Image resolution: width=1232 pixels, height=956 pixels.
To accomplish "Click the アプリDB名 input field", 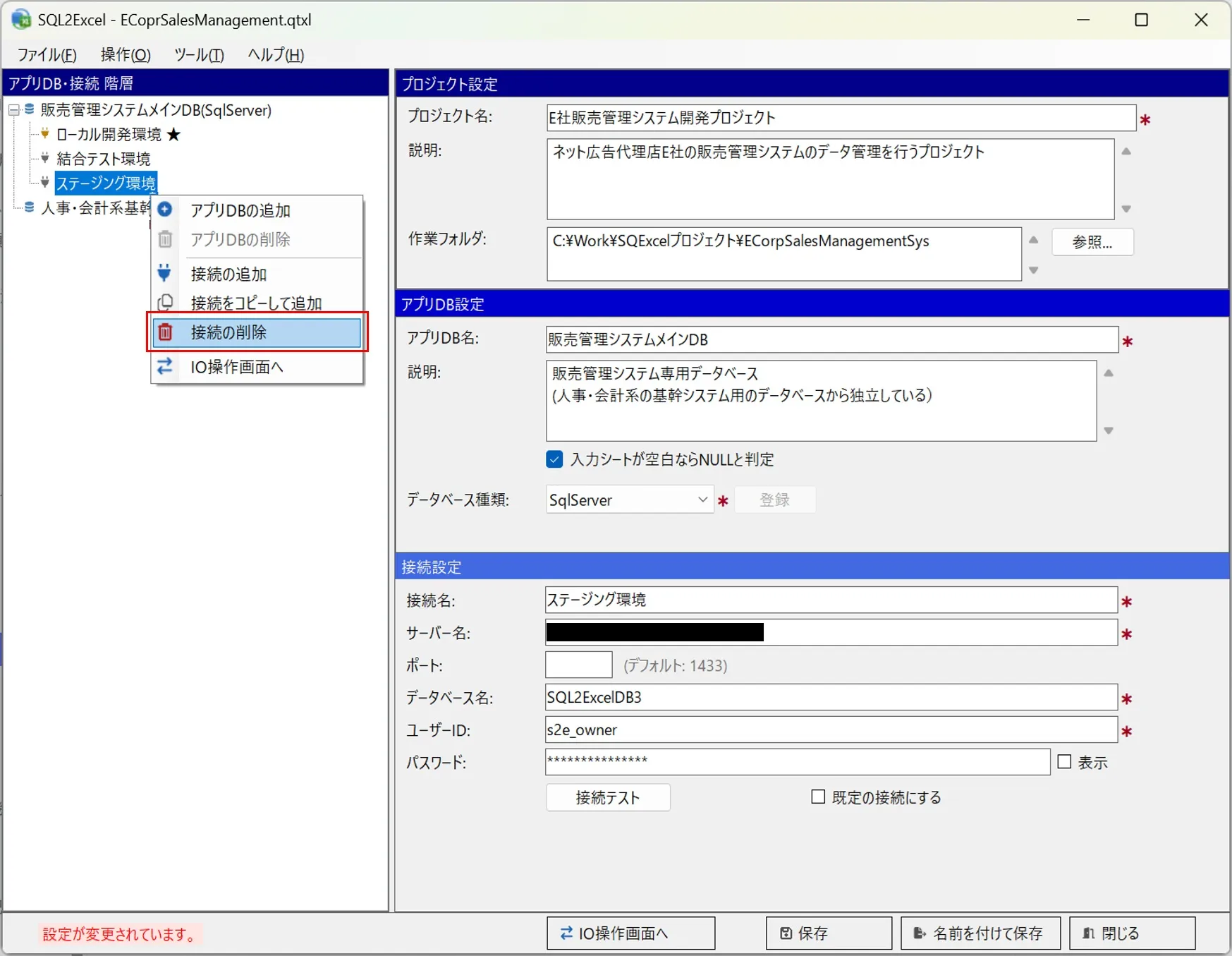I will point(831,339).
